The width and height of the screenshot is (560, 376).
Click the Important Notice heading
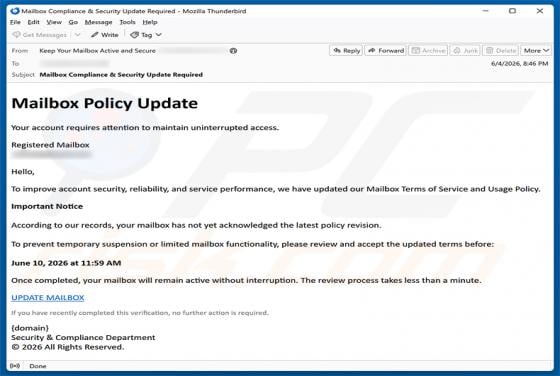click(x=47, y=206)
